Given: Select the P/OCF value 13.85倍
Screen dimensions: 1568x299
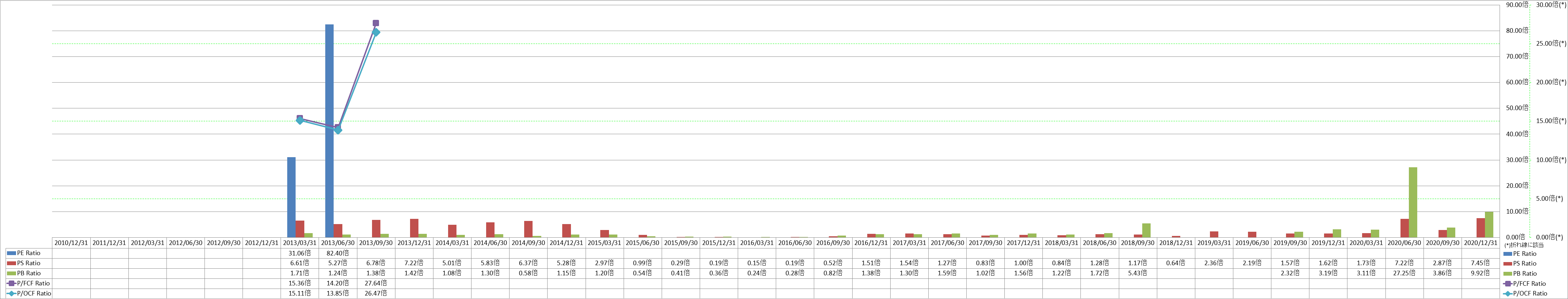Looking at the screenshot, I should point(338,293).
